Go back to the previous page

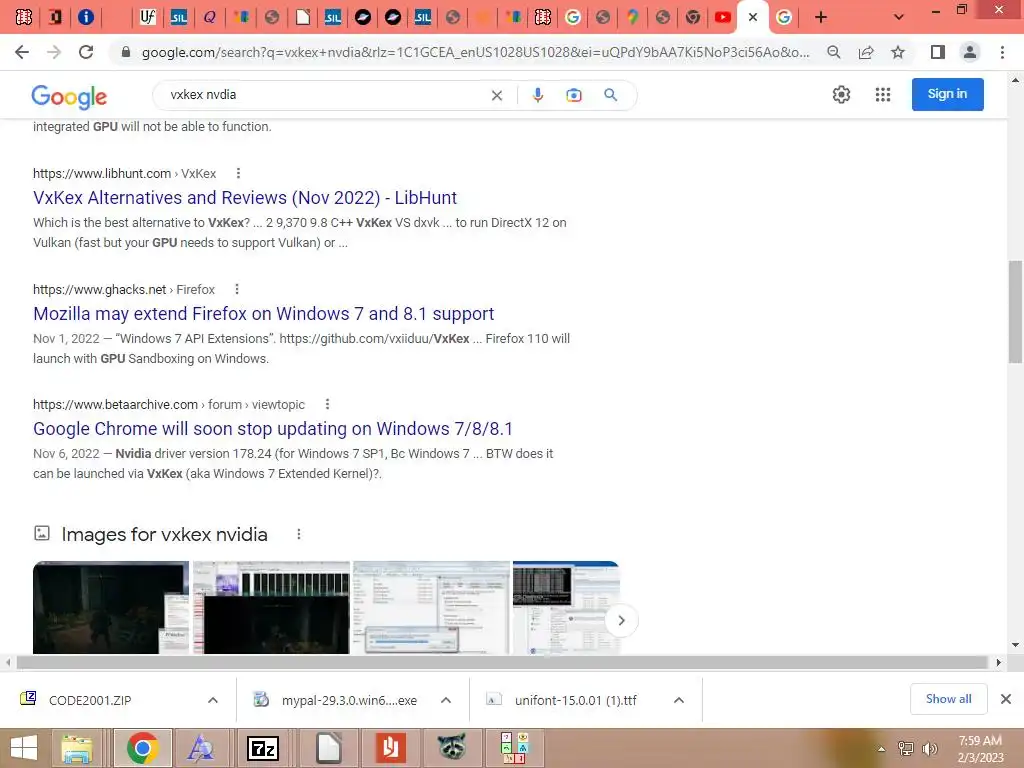coord(22,52)
